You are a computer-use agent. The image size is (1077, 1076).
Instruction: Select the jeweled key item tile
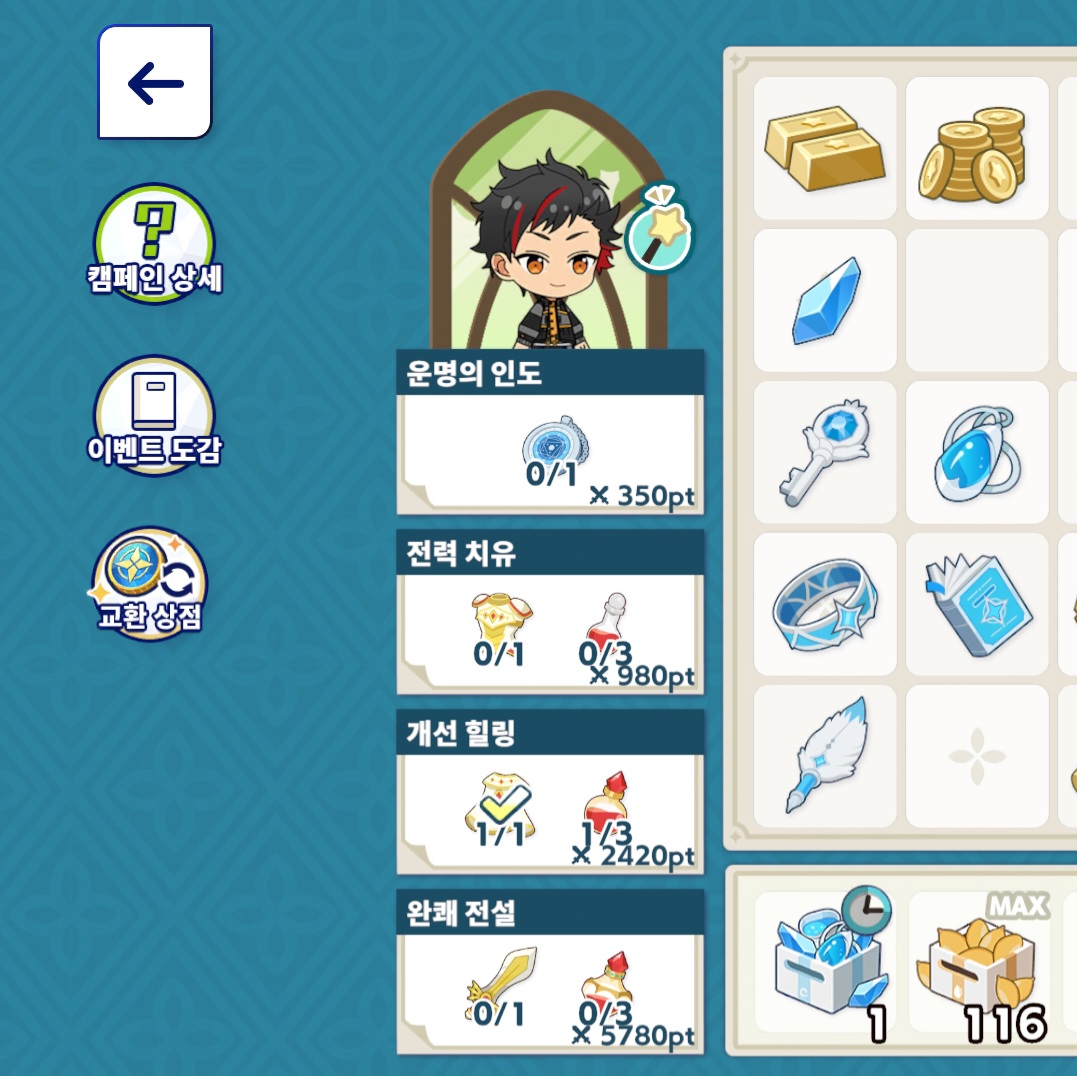(x=825, y=452)
